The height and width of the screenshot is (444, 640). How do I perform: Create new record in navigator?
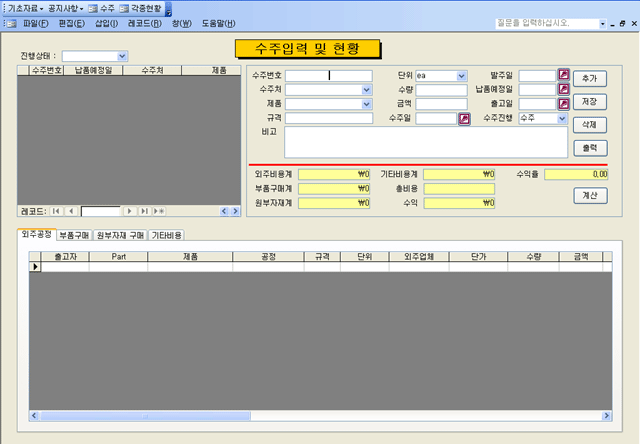pos(159,211)
